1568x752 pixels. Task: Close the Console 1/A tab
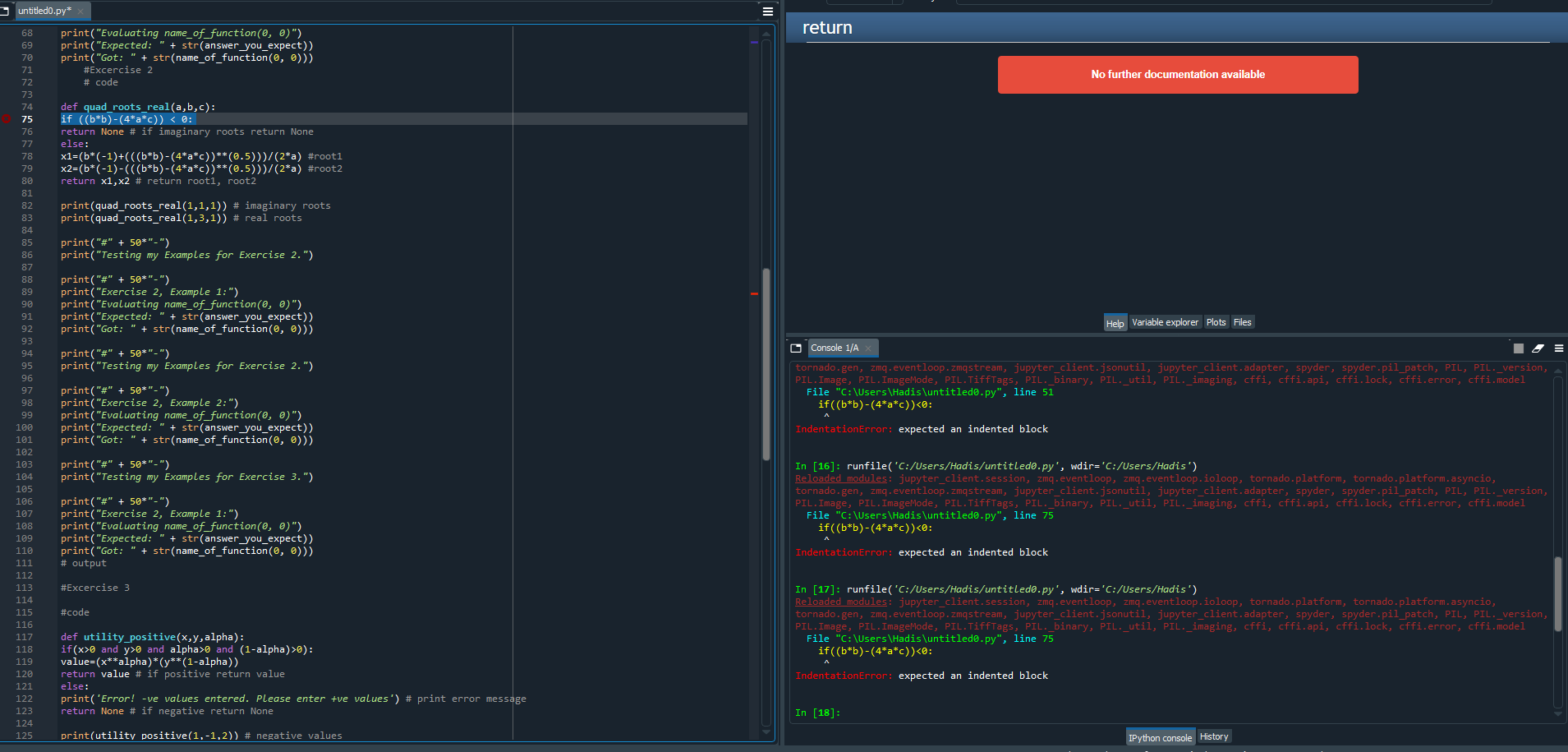click(868, 348)
